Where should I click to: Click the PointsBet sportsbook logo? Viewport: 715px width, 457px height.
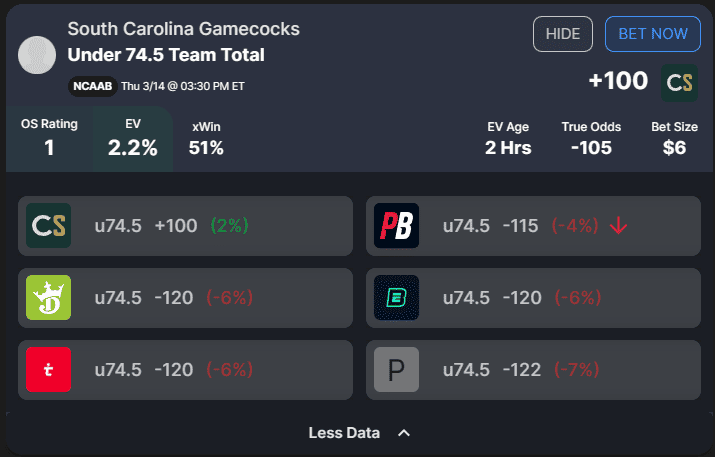396,226
